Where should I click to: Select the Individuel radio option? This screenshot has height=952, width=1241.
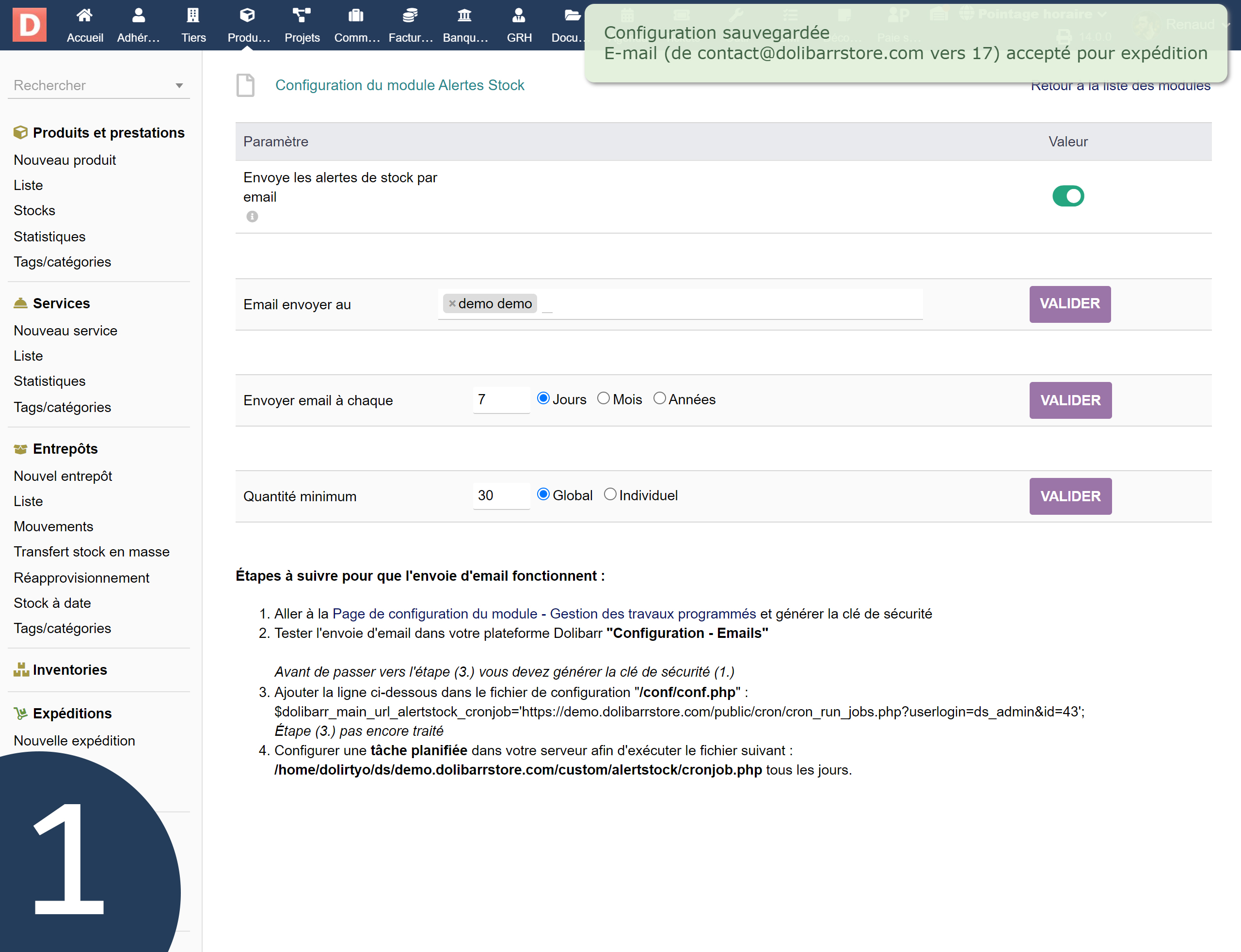pos(610,495)
